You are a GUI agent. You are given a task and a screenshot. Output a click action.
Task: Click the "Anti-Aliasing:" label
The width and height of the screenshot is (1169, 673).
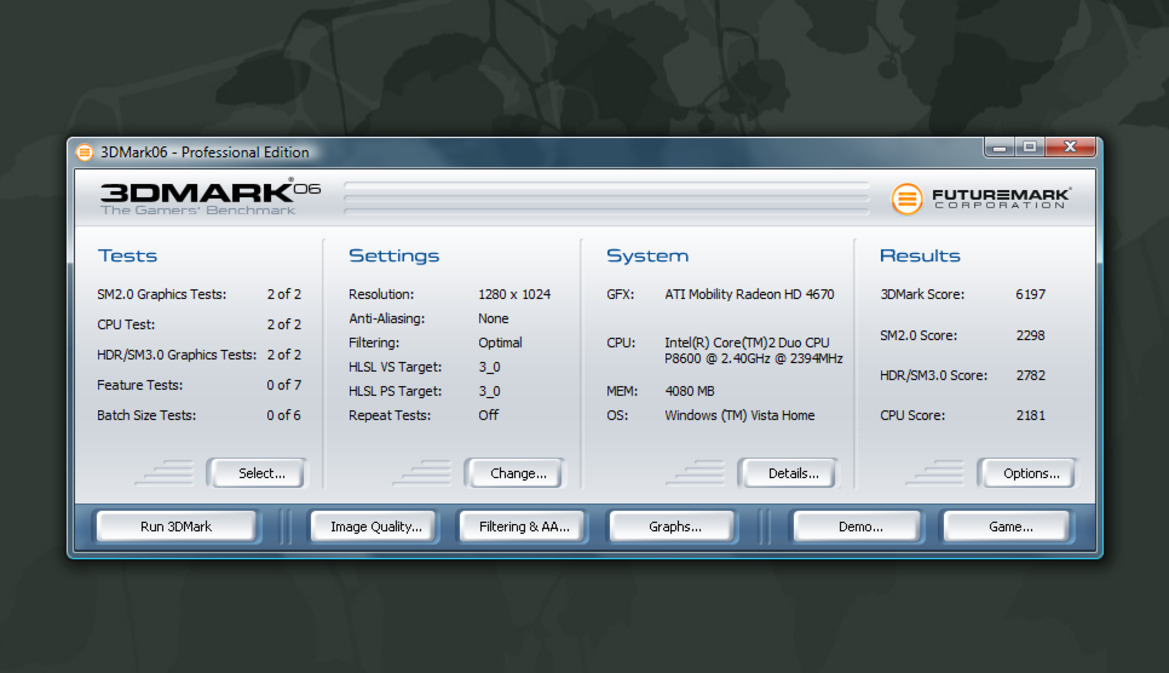[386, 319]
